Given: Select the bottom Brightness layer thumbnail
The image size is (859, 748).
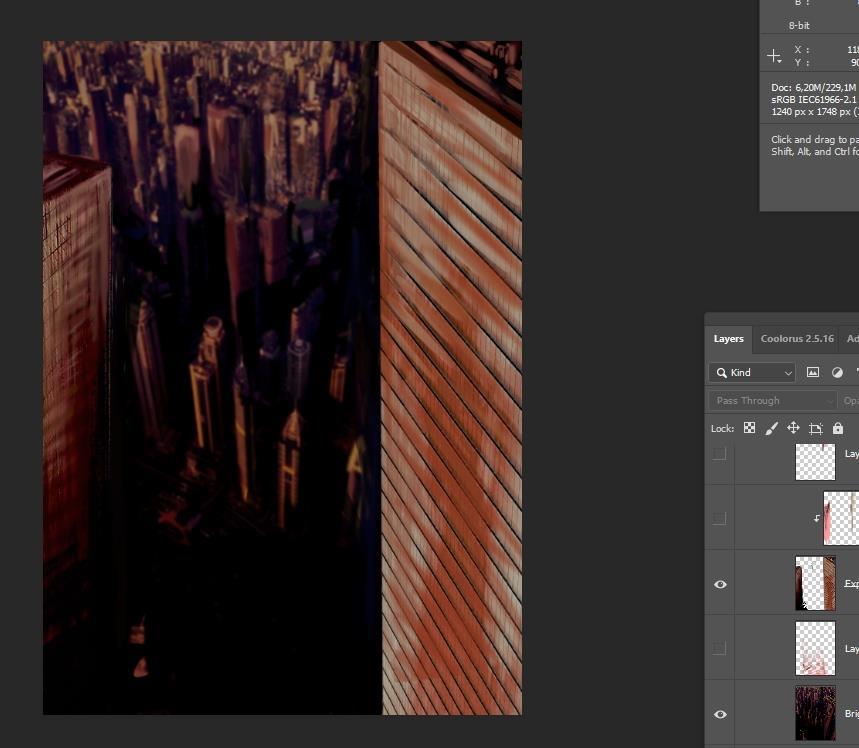Looking at the screenshot, I should (x=815, y=714).
